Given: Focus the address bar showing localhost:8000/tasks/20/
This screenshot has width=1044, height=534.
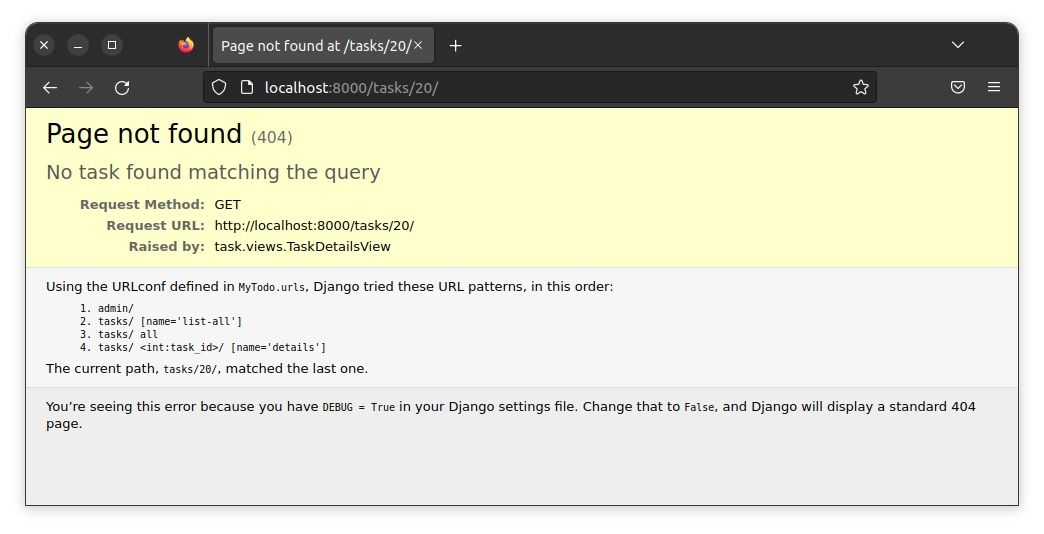Looking at the screenshot, I should [x=550, y=88].
